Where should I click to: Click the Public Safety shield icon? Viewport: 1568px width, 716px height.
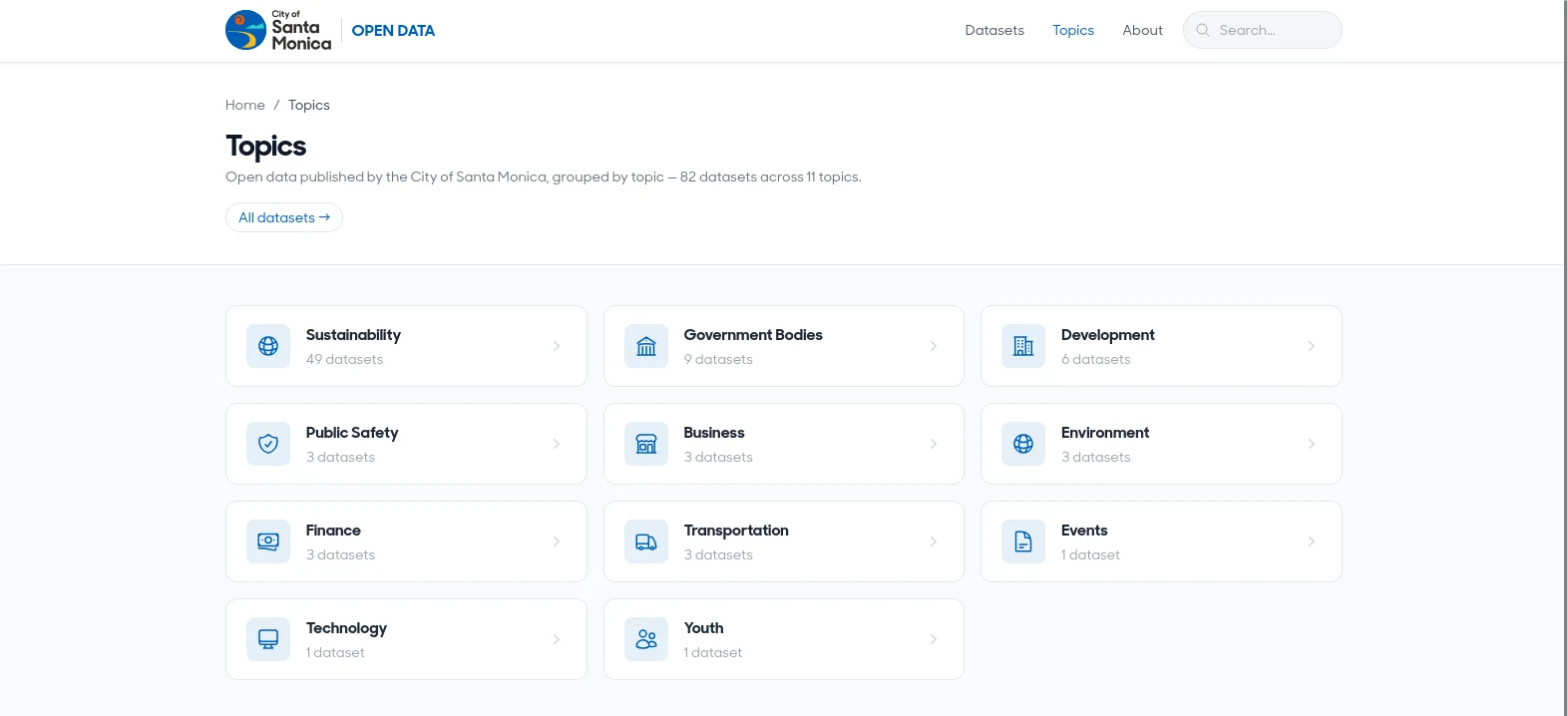click(x=268, y=444)
